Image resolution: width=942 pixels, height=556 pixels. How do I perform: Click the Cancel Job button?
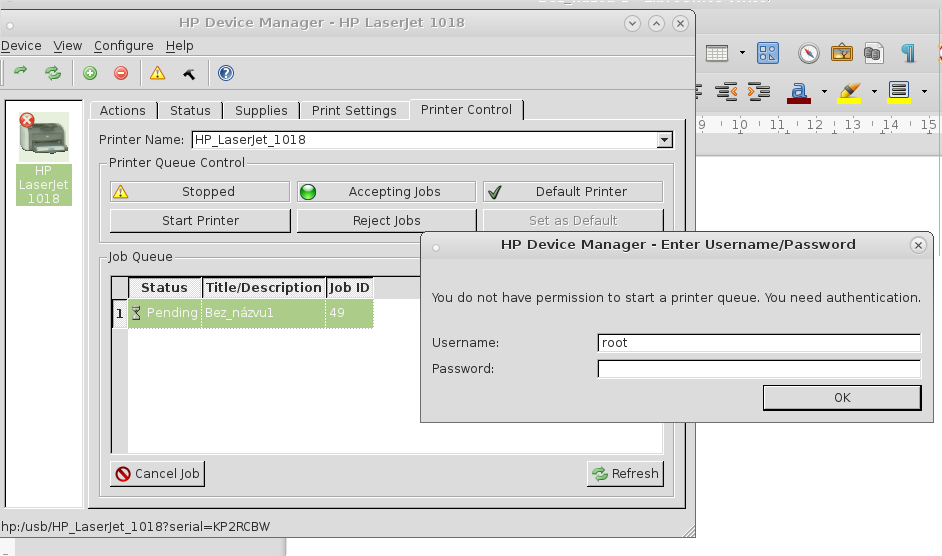[157, 474]
